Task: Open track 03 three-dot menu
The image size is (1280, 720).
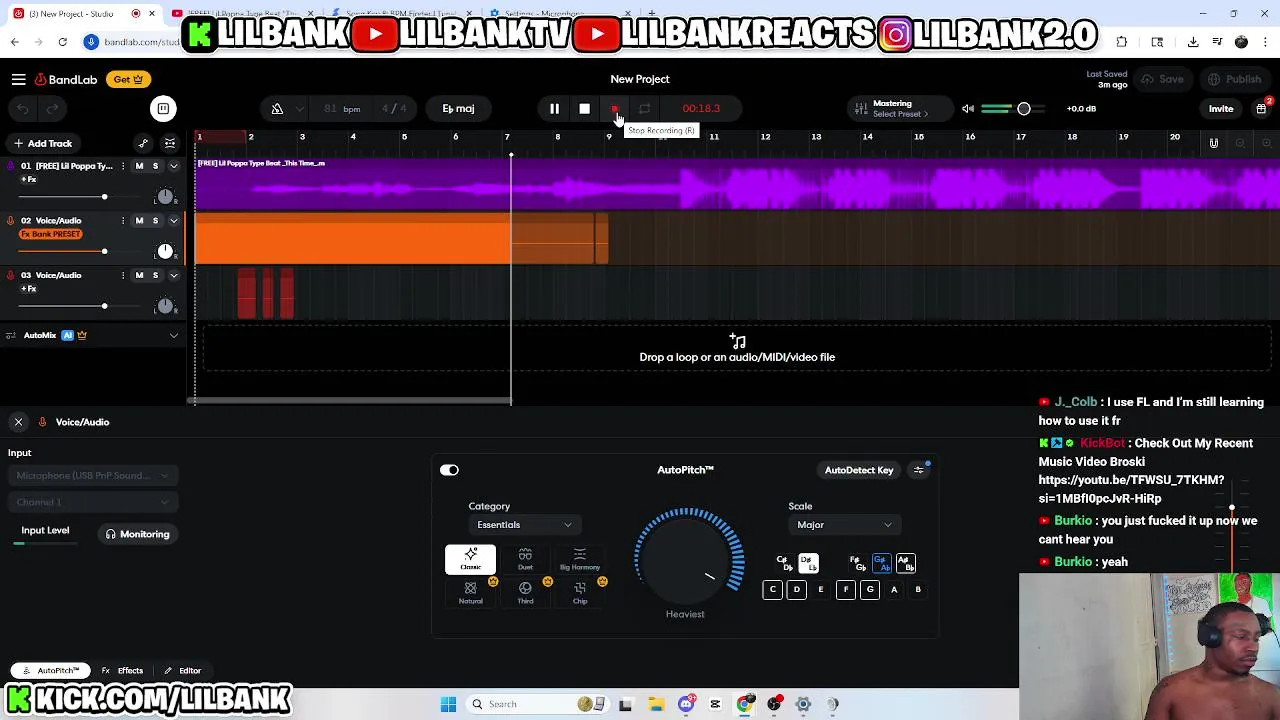Action: [123, 275]
